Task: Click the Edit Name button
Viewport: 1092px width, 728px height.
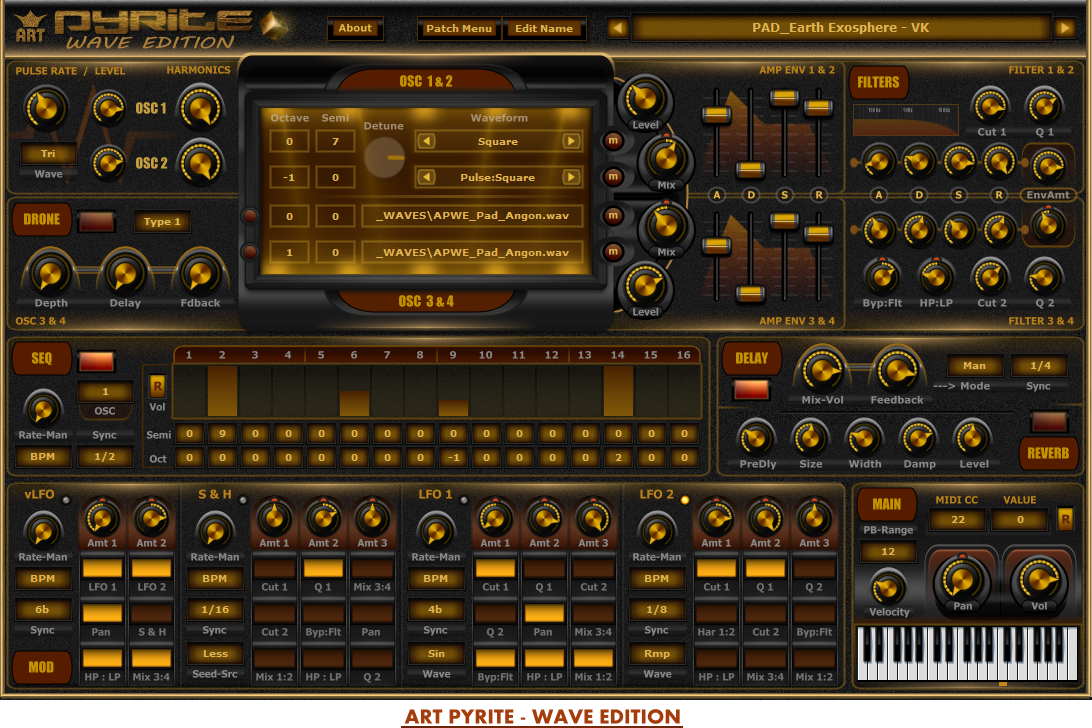Action: pyautogui.click(x=544, y=28)
